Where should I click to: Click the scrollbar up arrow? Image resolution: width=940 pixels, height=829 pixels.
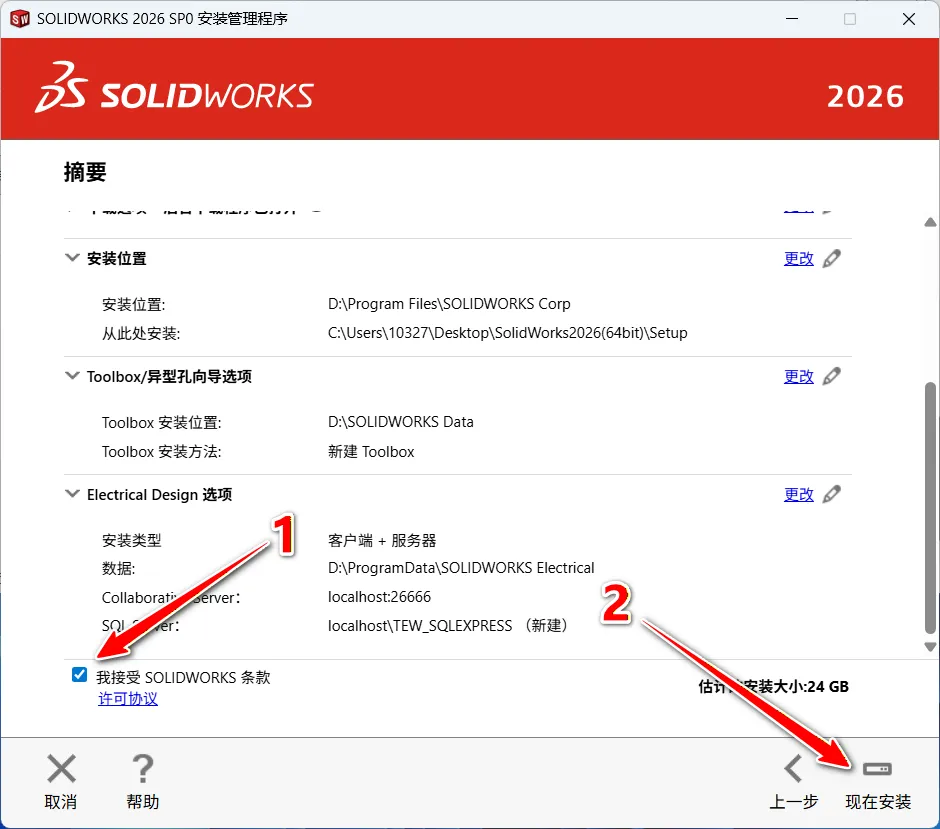(x=930, y=222)
